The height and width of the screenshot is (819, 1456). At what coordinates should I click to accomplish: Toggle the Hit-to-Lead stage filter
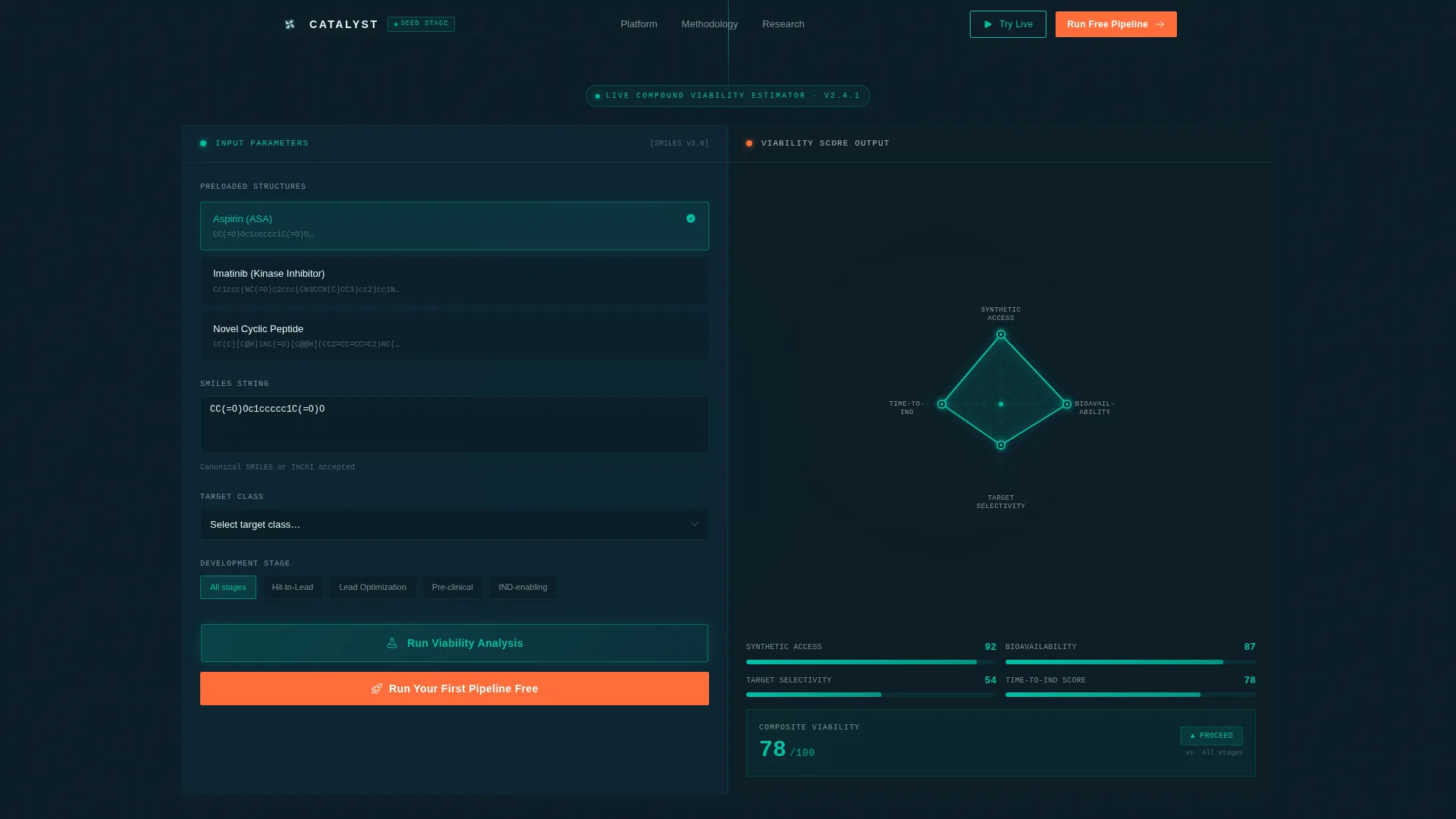pos(293,587)
